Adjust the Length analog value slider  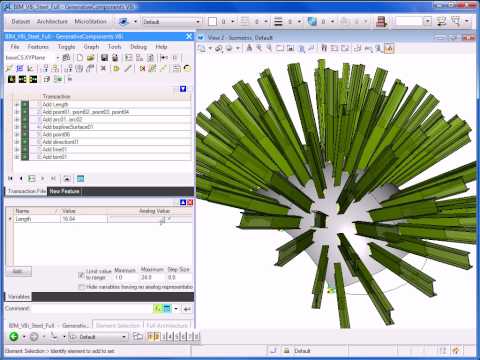click(x=163, y=220)
